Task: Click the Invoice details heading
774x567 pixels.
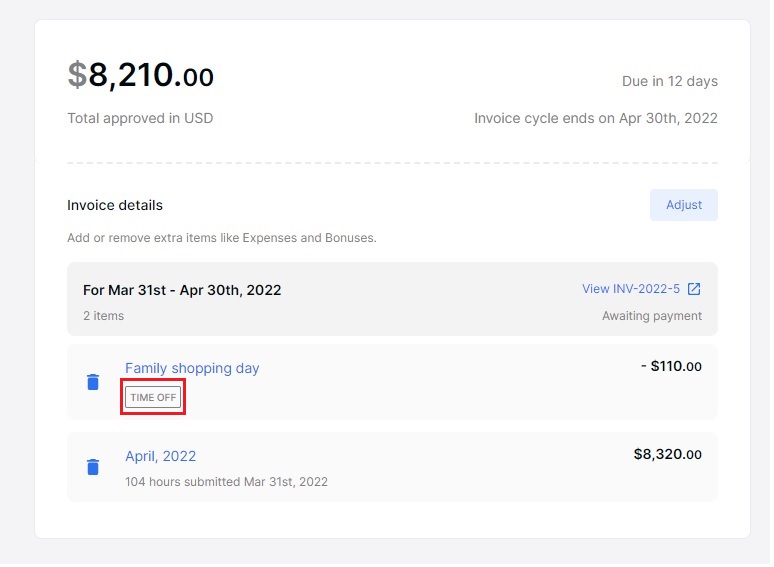Action: 115,205
